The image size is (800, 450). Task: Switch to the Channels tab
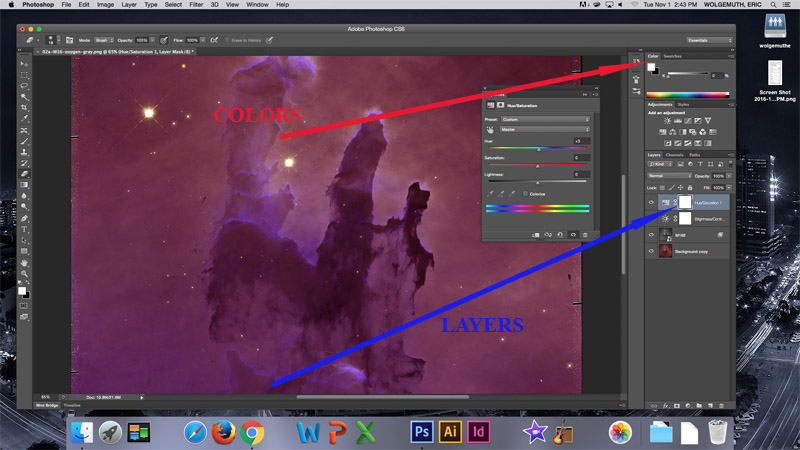[x=675, y=155]
